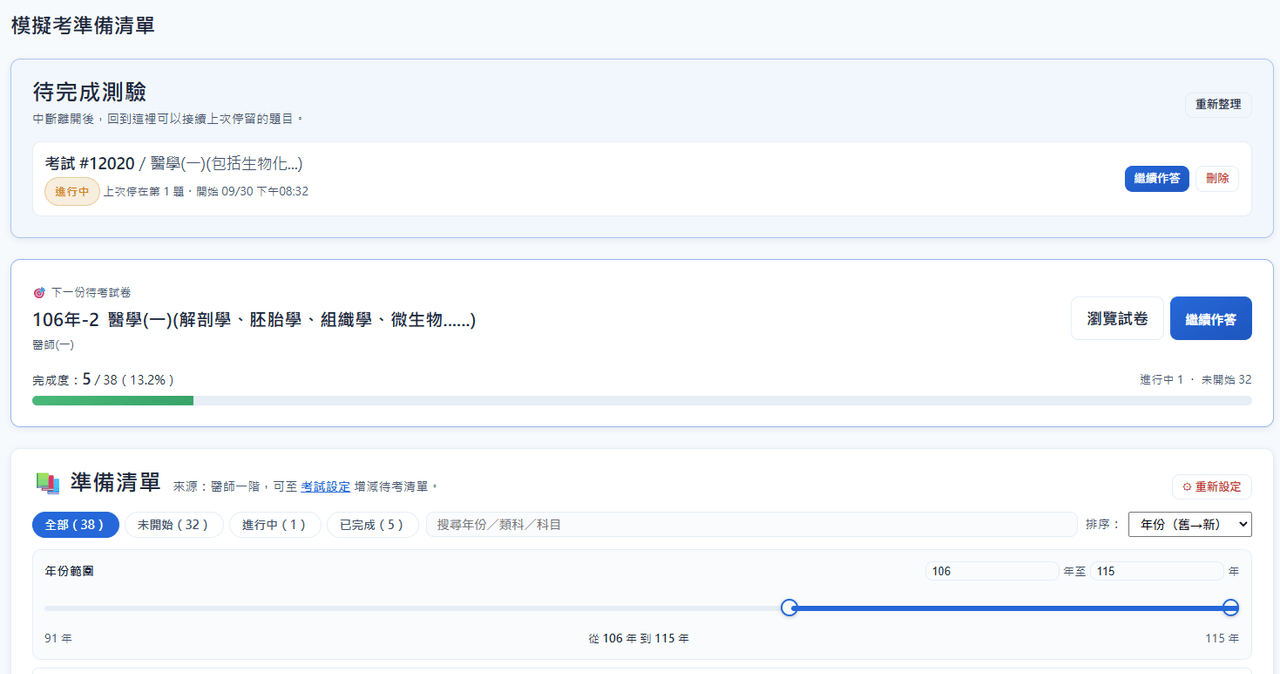Switch to 未開始 (32) filter

(x=174, y=524)
